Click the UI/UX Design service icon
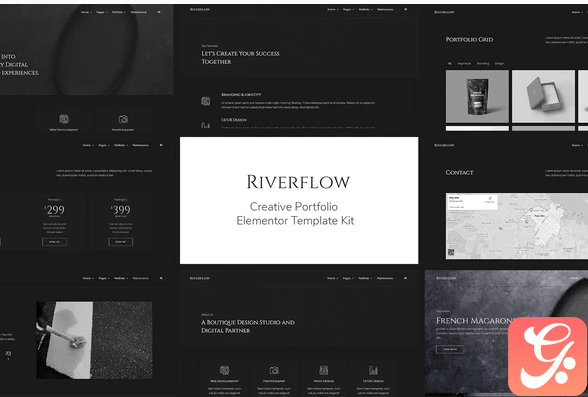Viewport: 588px width, 397px height. [206, 125]
